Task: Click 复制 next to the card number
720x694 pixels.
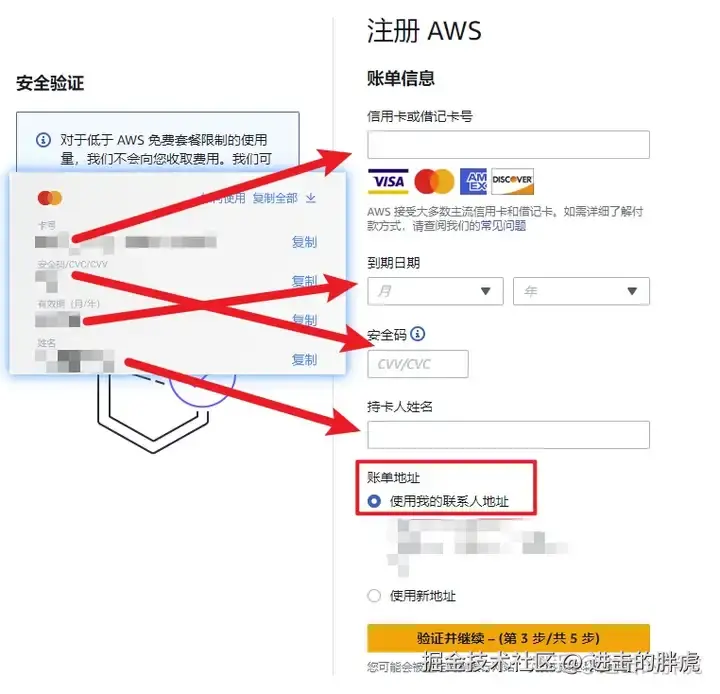Action: (x=304, y=242)
